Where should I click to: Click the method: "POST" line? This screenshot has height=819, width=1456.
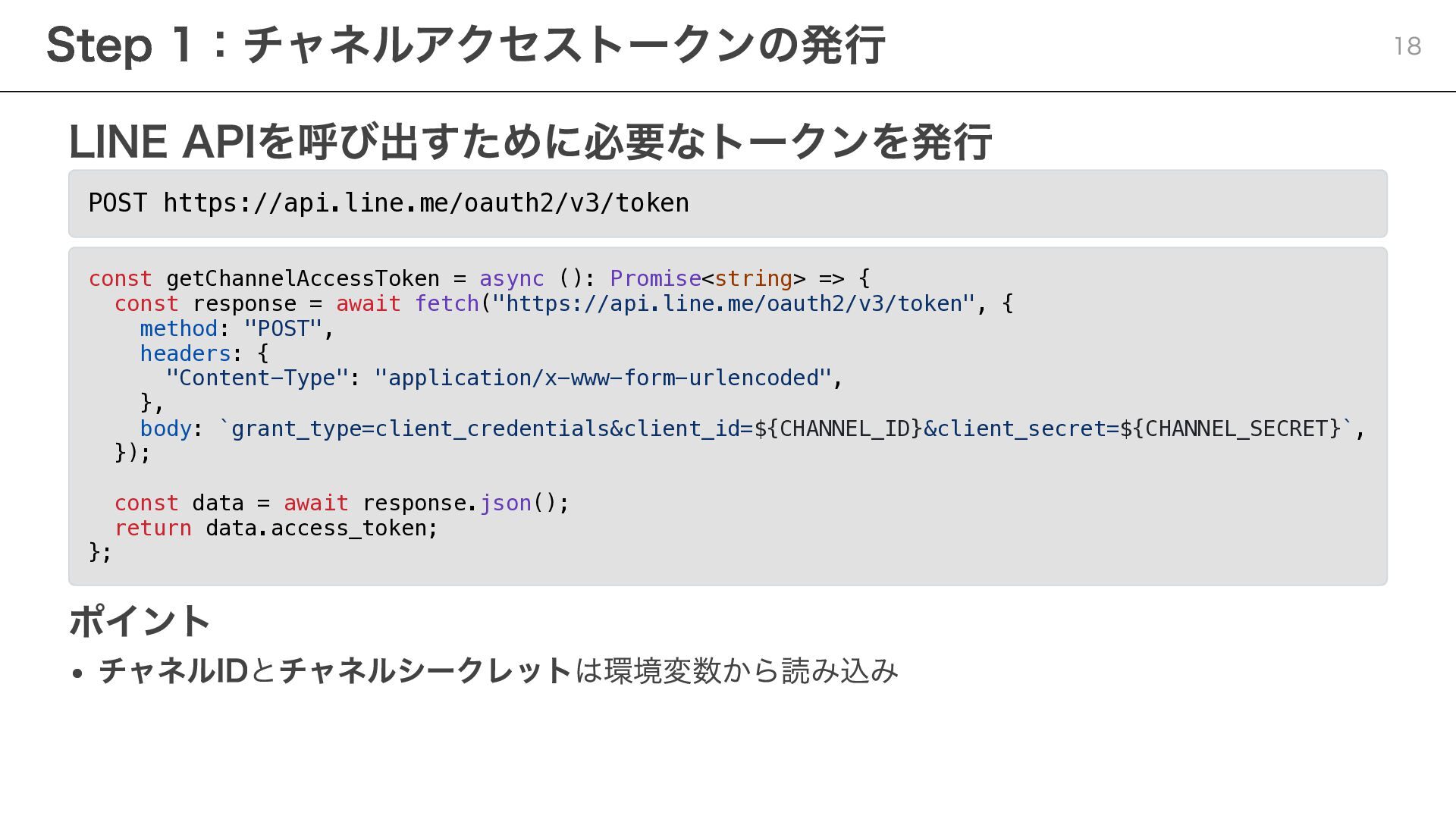pyautogui.click(x=236, y=328)
